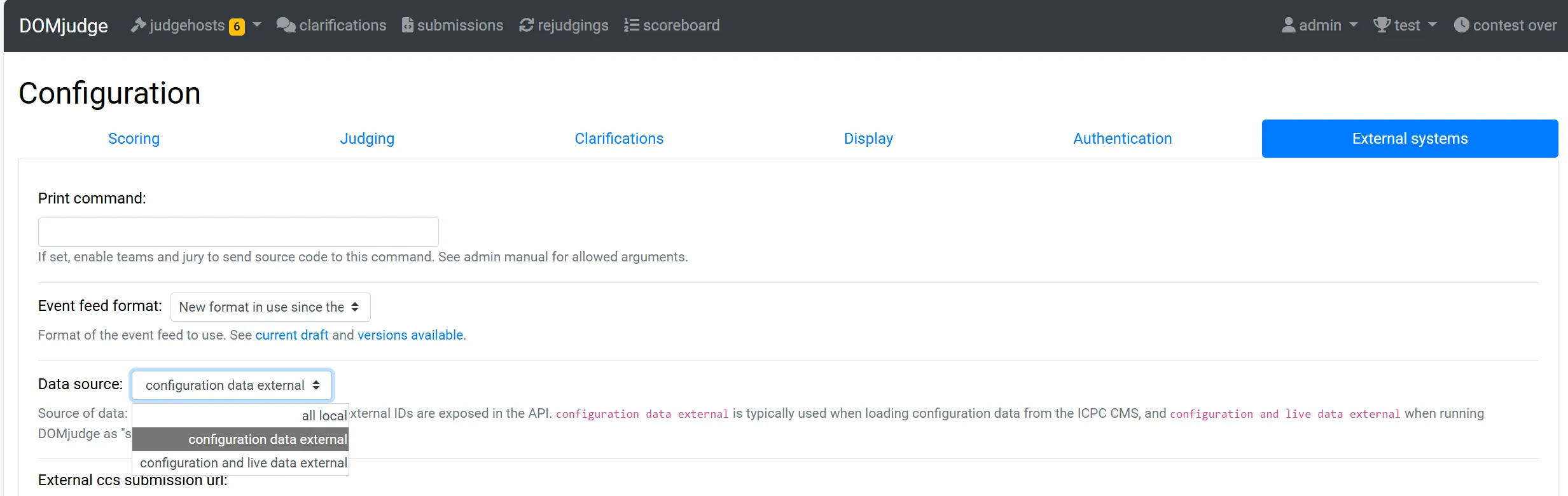The image size is (1568, 496).
Task: Click the judgehosts wrench icon
Action: 138,25
